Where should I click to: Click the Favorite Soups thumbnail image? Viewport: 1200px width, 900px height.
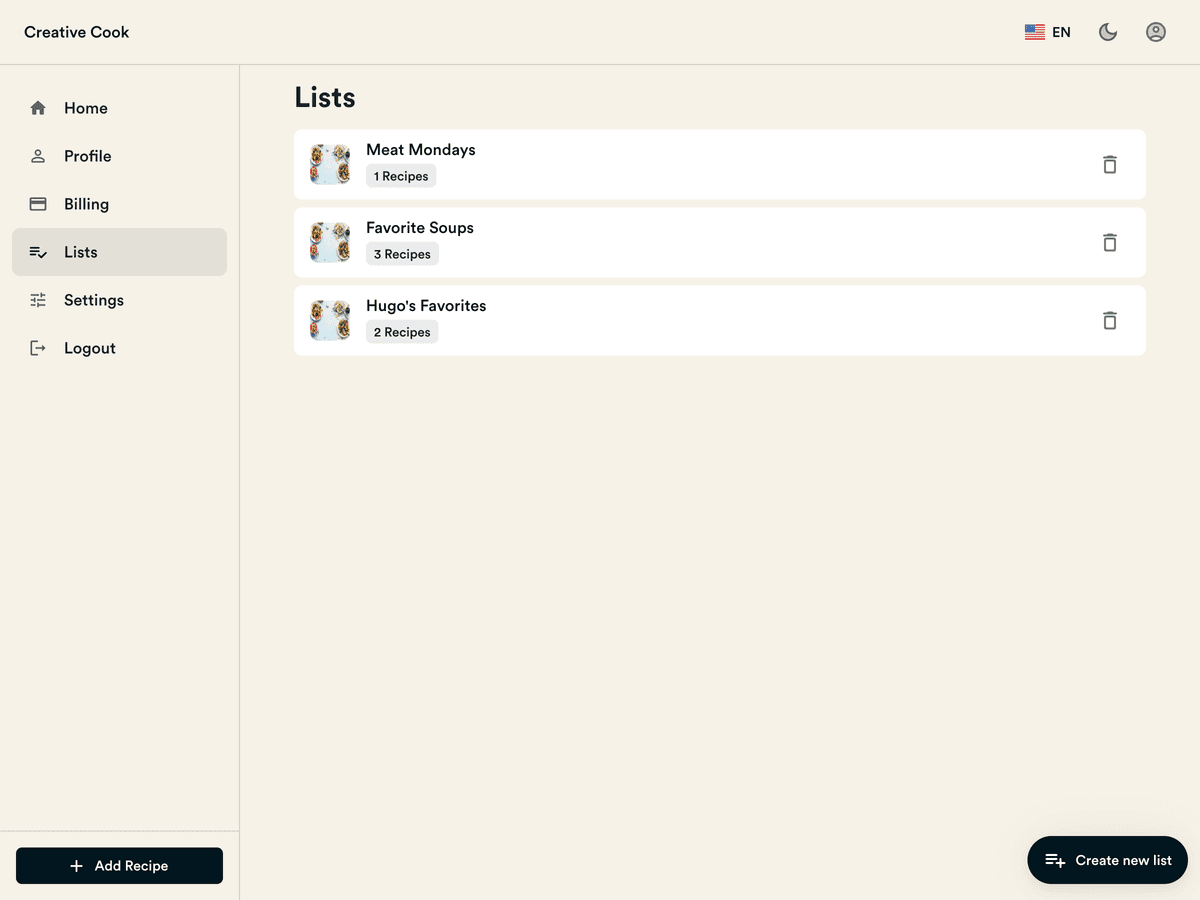click(329, 242)
